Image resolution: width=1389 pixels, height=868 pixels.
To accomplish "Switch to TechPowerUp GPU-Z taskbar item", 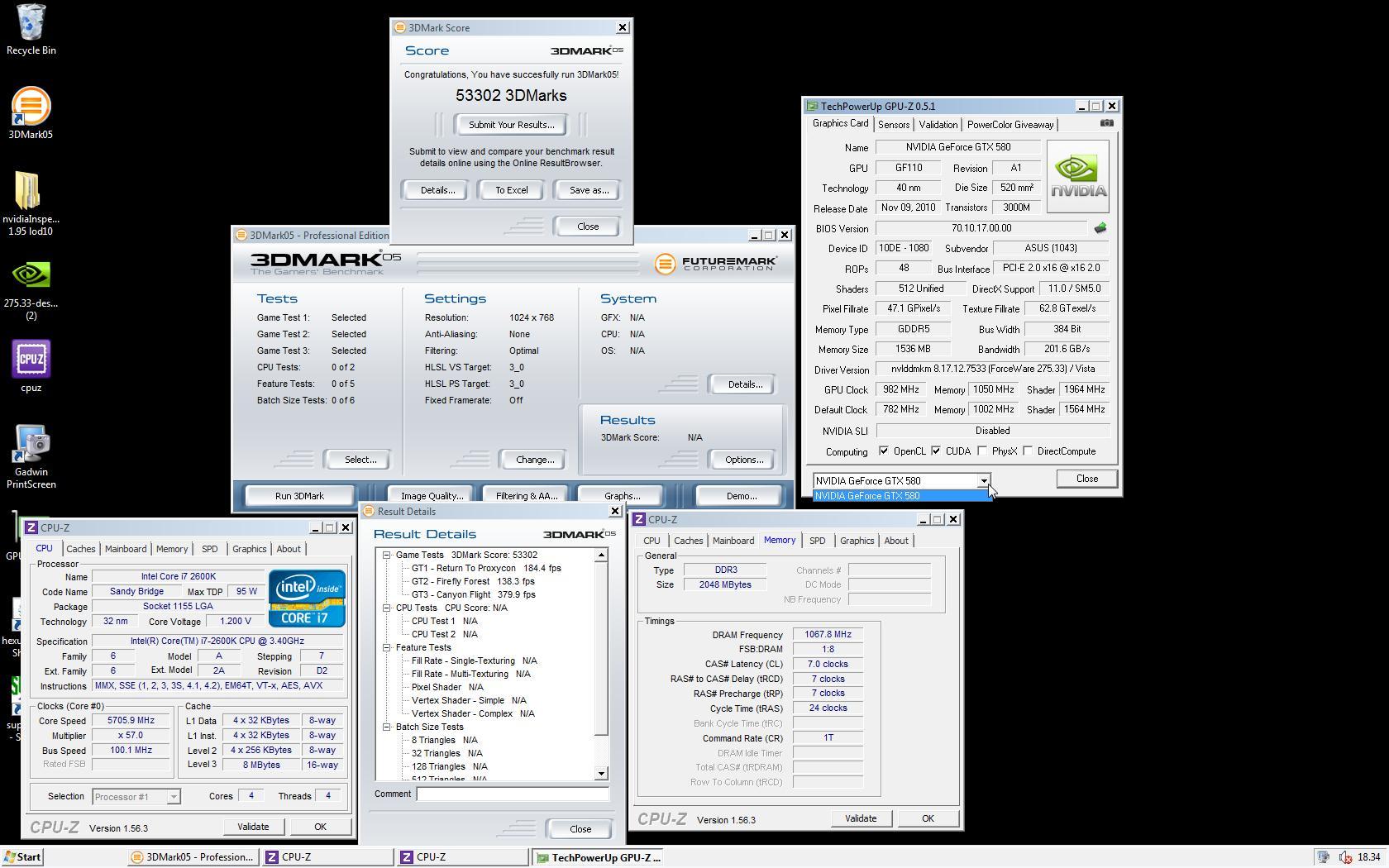I will pyautogui.click(x=599, y=857).
